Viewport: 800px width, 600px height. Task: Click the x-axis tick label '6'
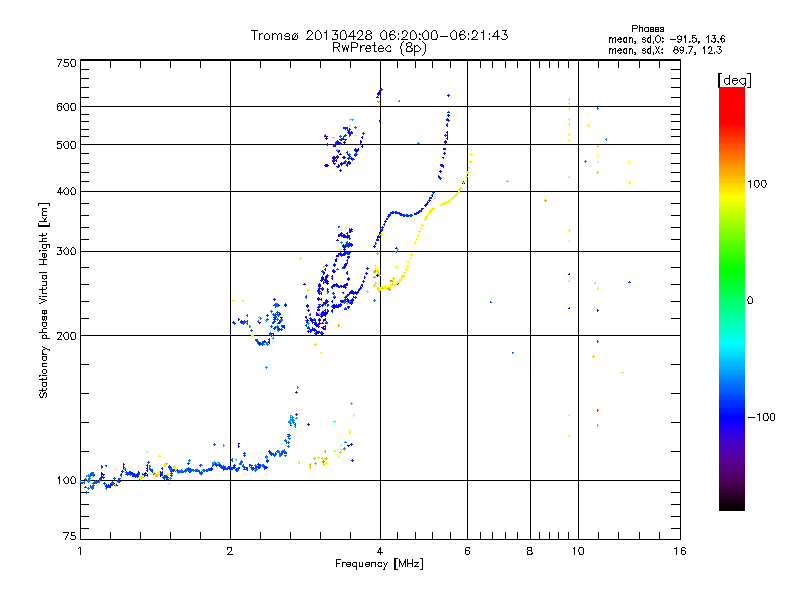pyautogui.click(x=467, y=551)
